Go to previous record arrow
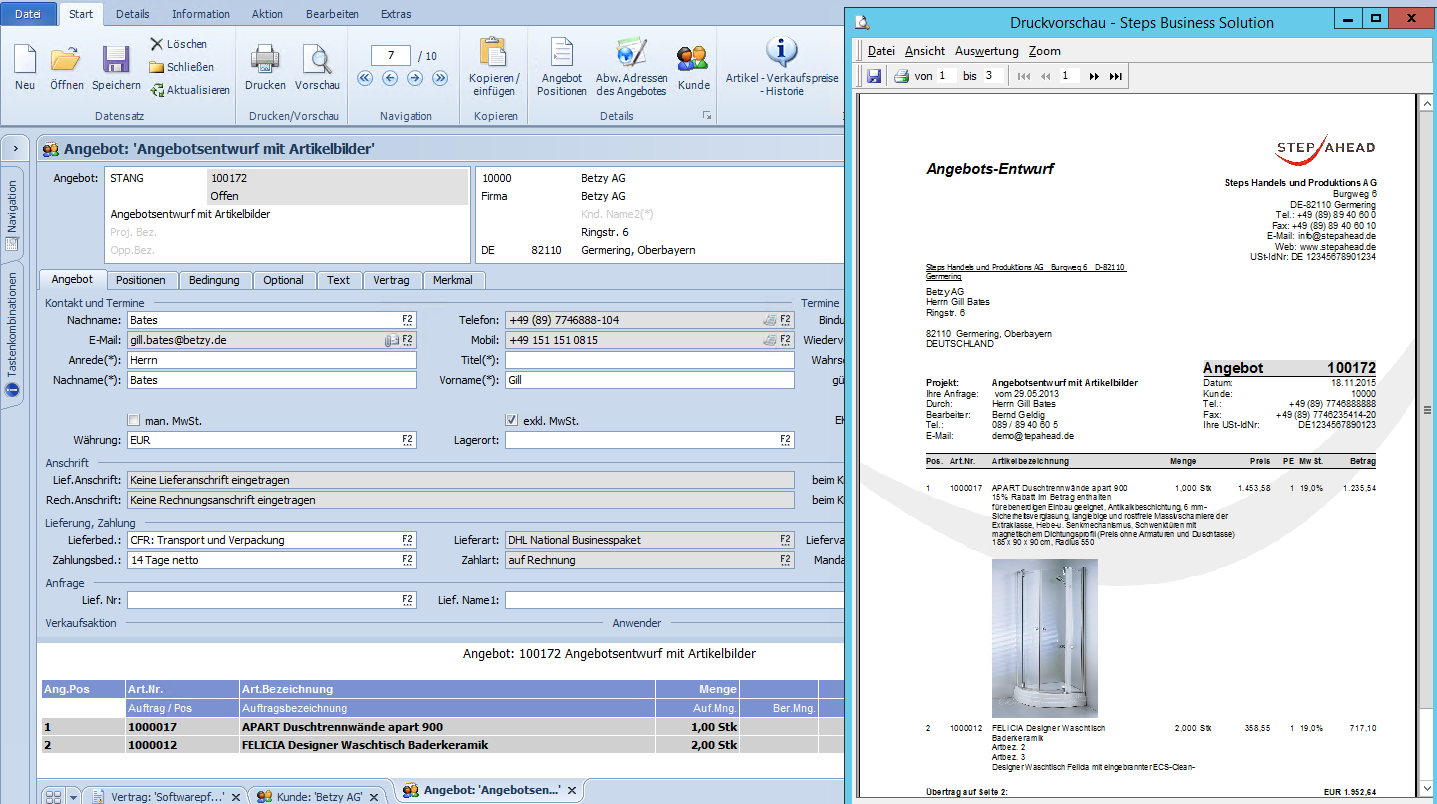The height and width of the screenshot is (804, 1437). point(390,78)
